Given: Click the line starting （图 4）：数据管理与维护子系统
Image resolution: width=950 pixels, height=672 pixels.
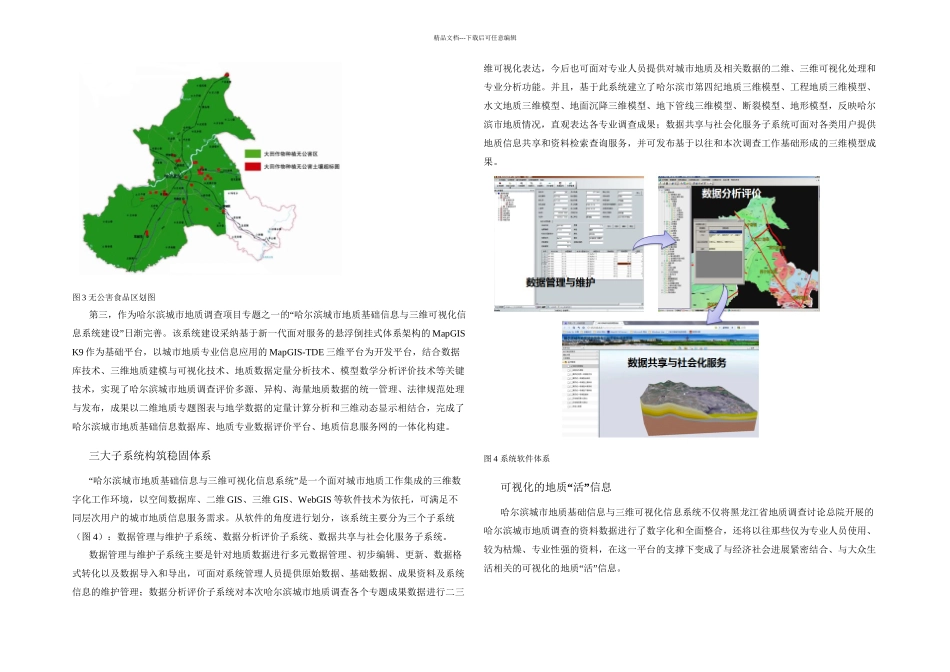Looking at the screenshot, I should (x=261, y=536).
